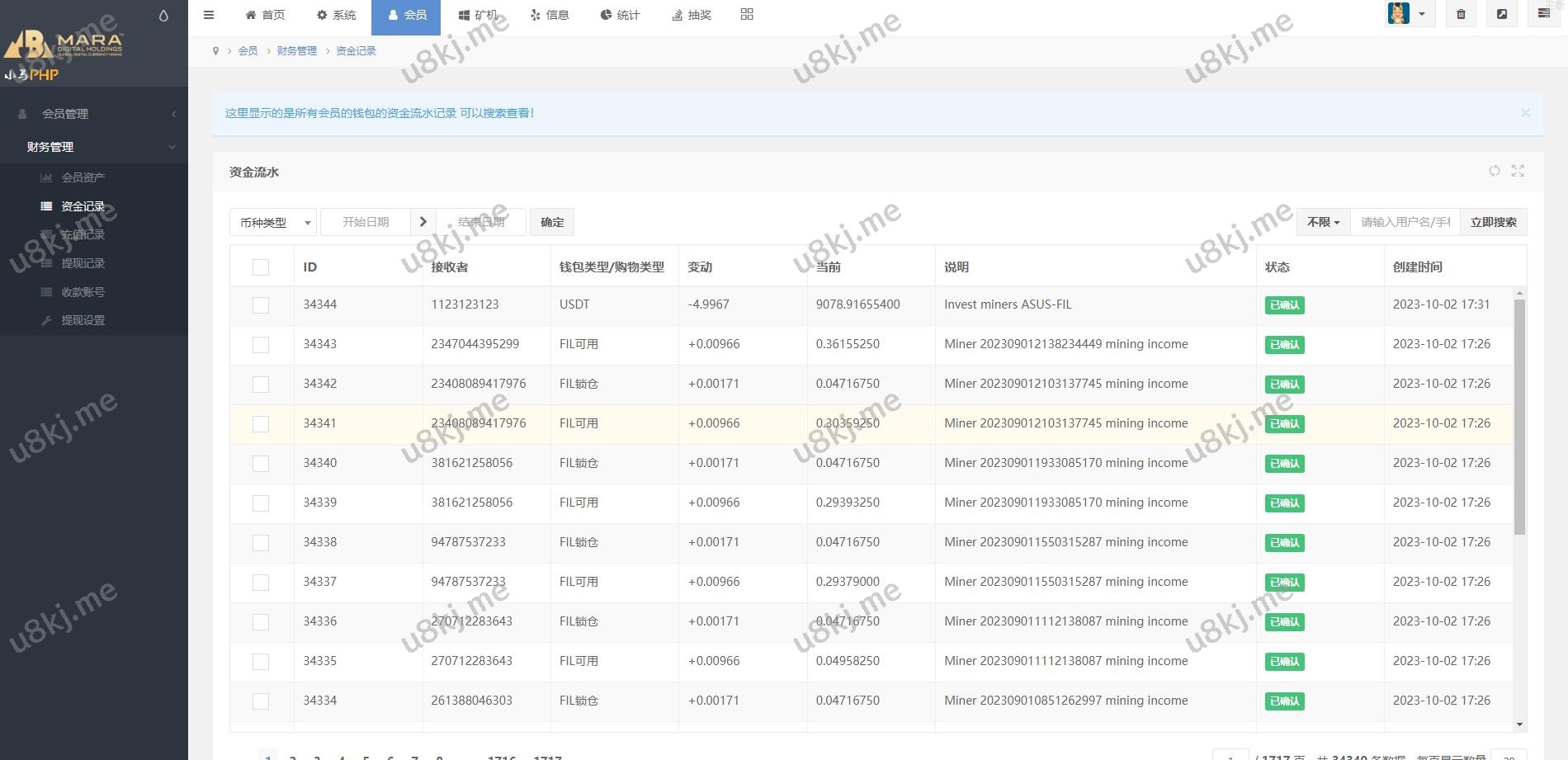Open the 币种类型 dropdown

[272, 223]
